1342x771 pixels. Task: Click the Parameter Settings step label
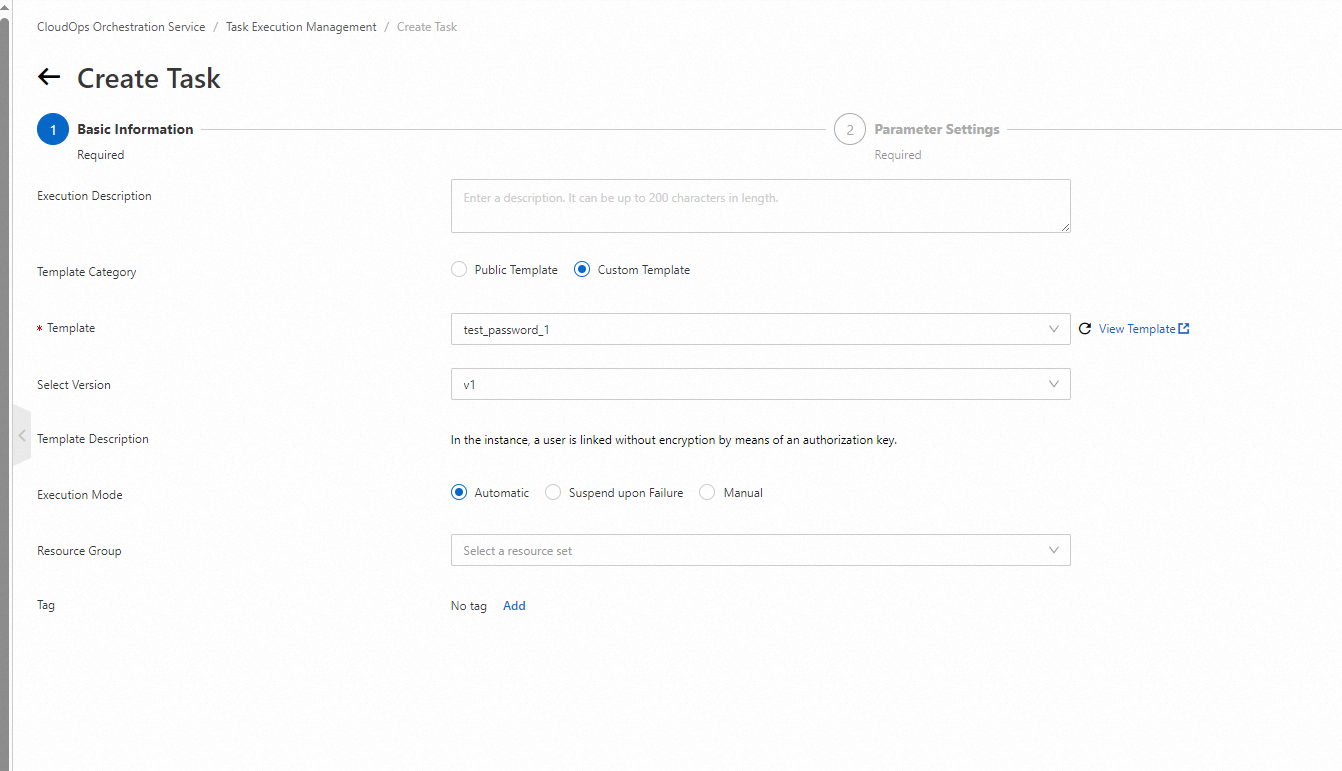pyautogui.click(x=937, y=129)
